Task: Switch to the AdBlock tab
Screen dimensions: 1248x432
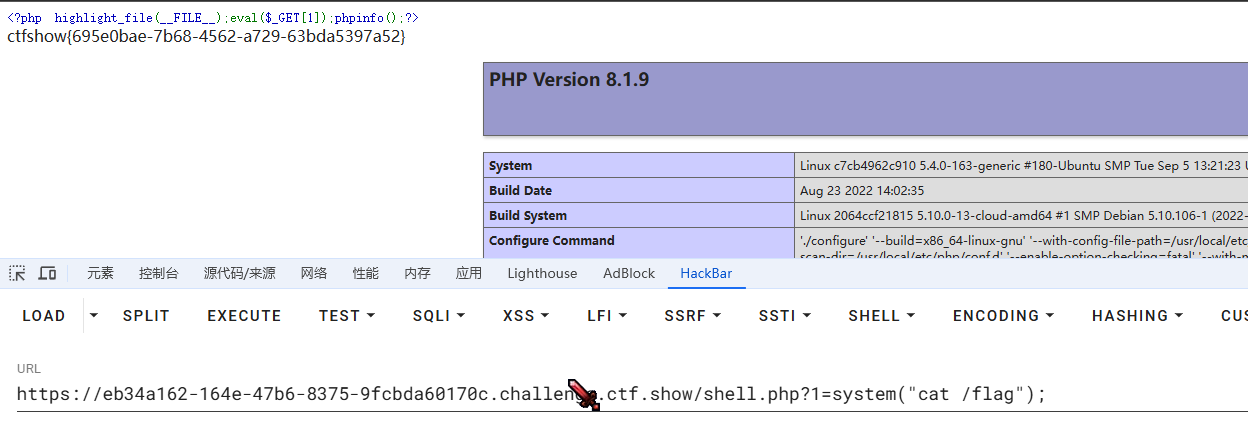Action: (x=629, y=273)
